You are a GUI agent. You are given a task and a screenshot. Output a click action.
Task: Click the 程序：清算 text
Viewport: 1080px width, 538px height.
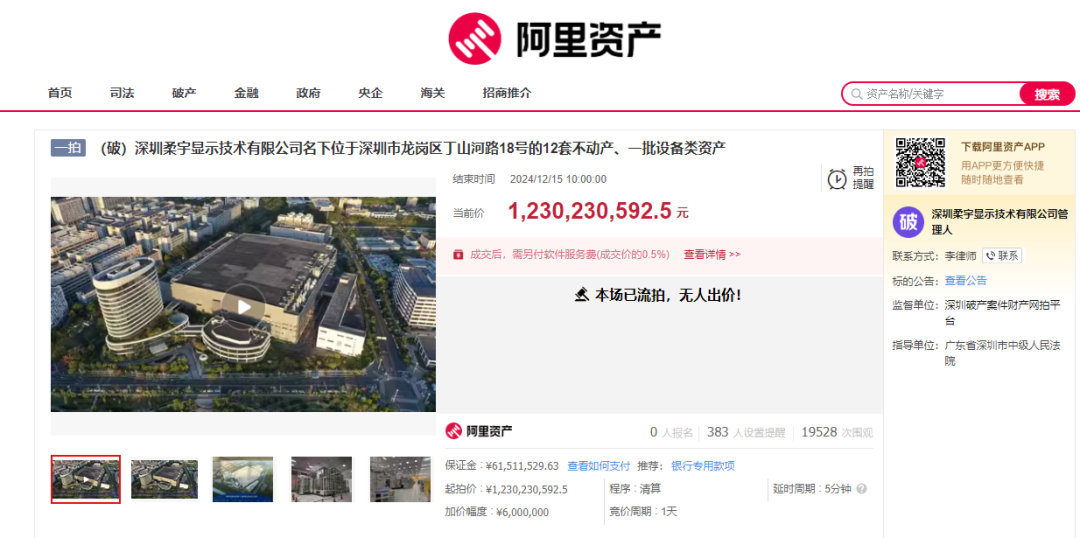point(636,490)
